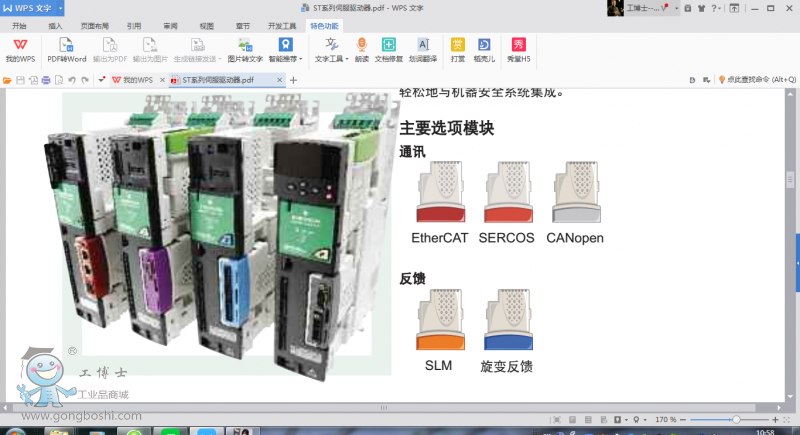Expand the 智能推荐 dropdown
The width and height of the screenshot is (800, 435).
(285, 59)
